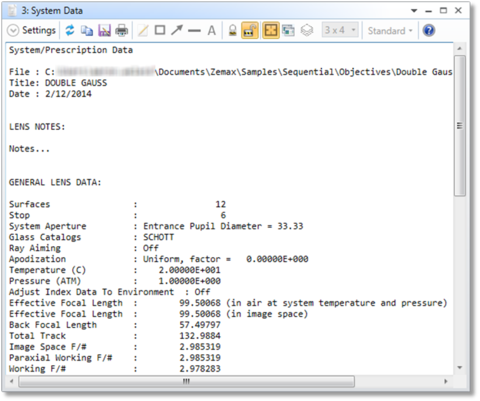Viewport: 480px width, 401px height.
Task: Click the Apodization "Uniform, factor" entry
Action: pos(226,259)
